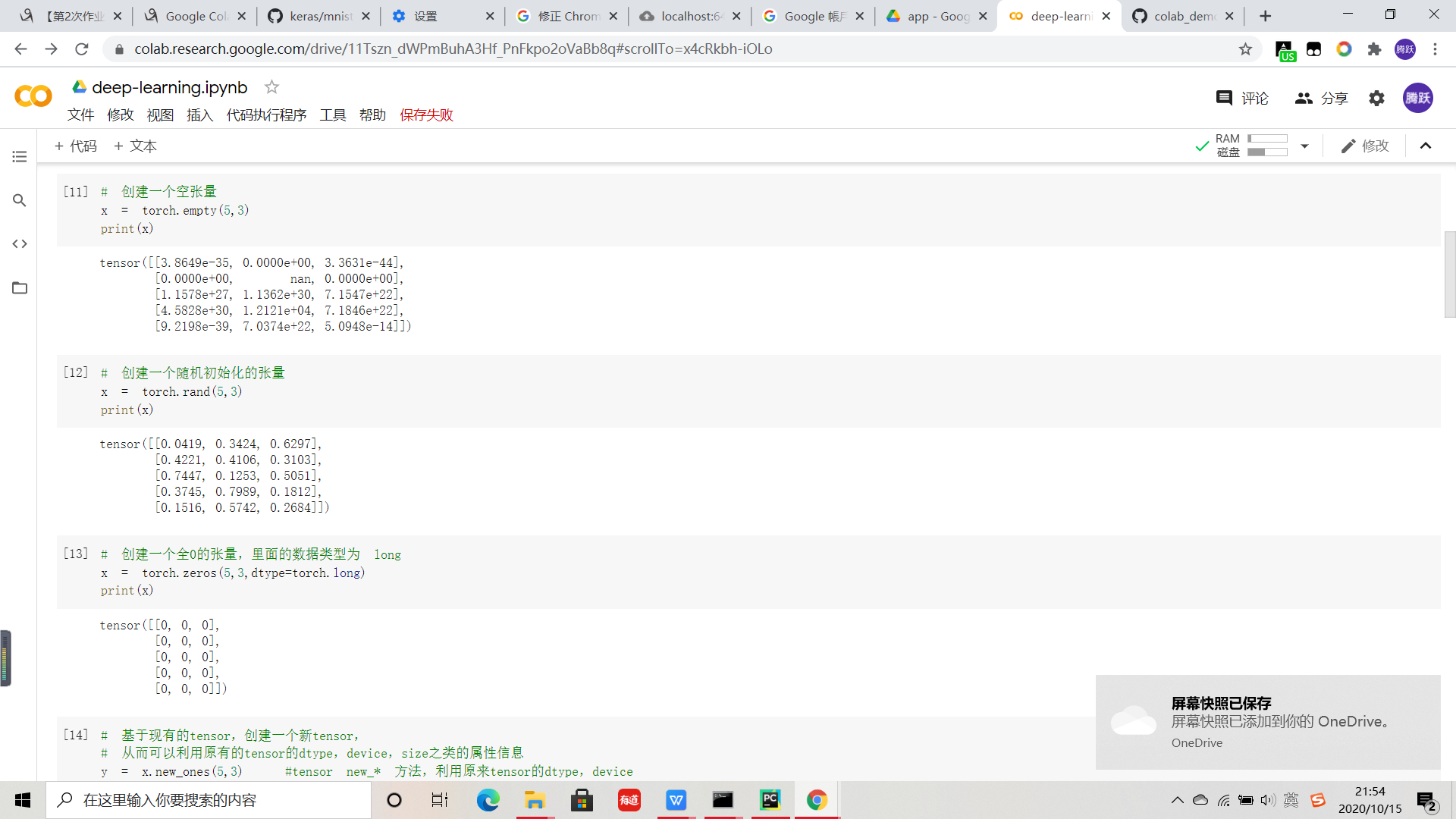Open the code snippets icon in the sidebar
The height and width of the screenshot is (819, 1456).
click(20, 243)
